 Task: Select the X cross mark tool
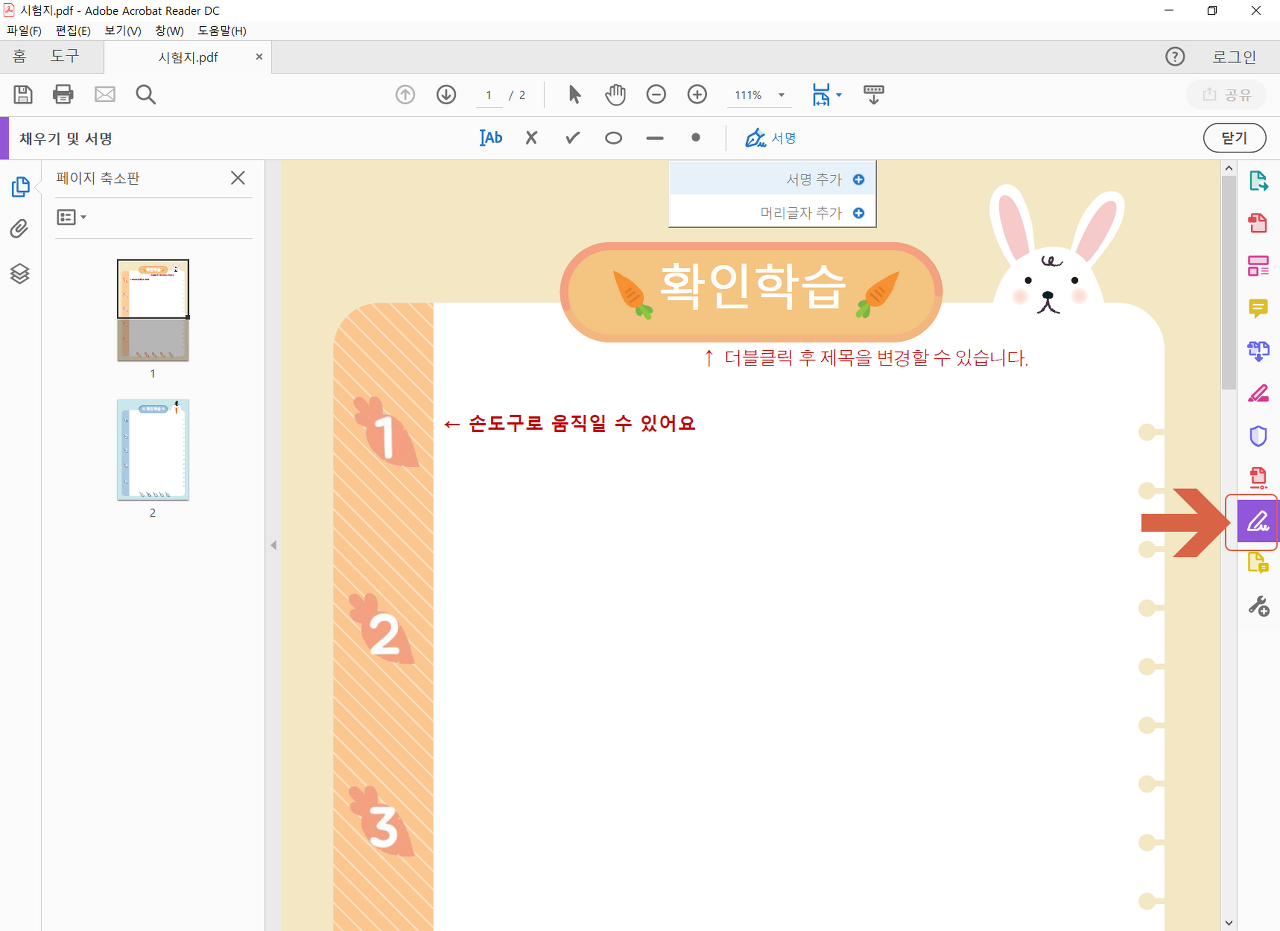(531, 138)
